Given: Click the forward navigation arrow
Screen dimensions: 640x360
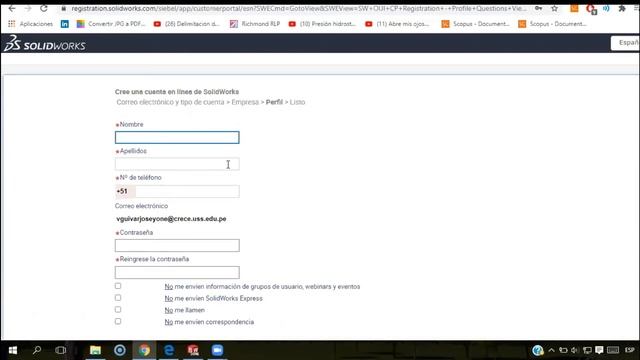Looking at the screenshot, I should (28, 8).
